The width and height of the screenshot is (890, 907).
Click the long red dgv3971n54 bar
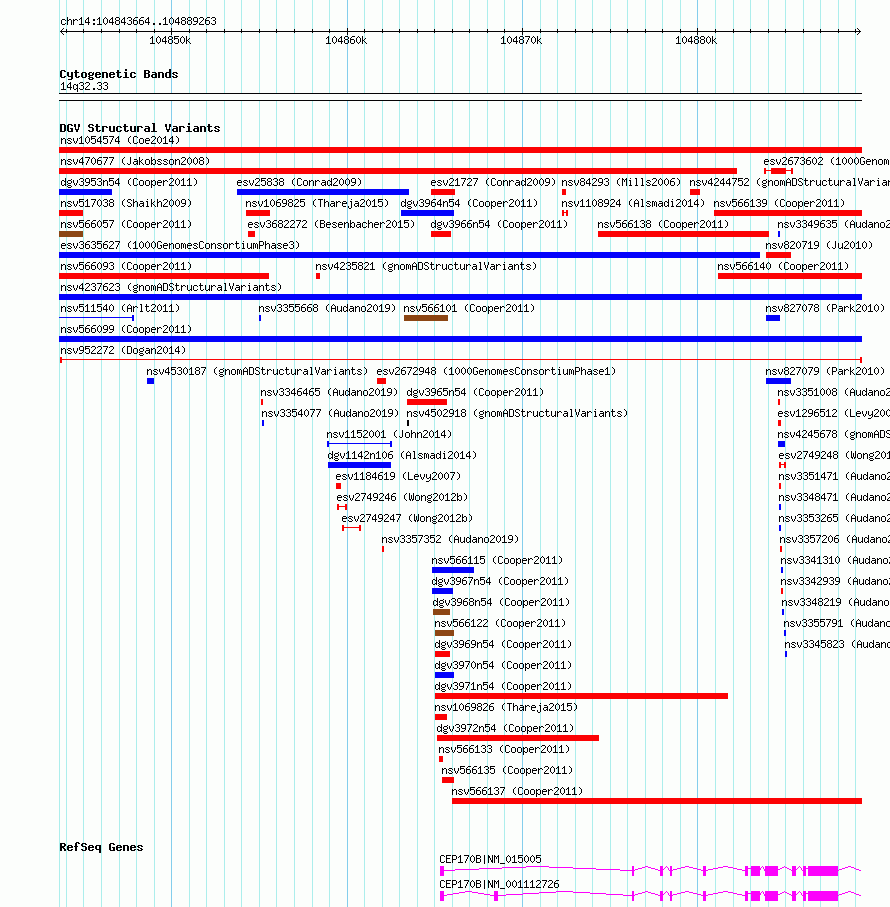[x=581, y=696]
